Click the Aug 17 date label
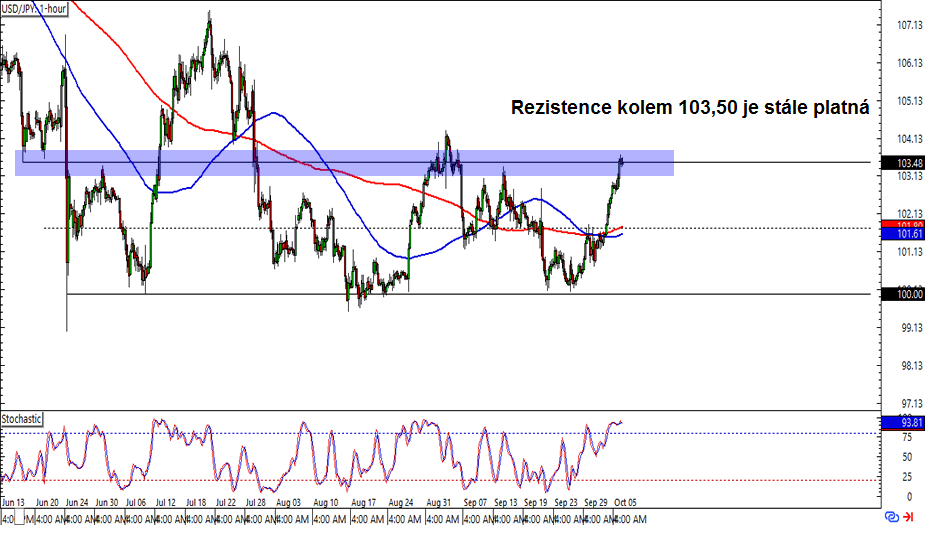 (x=363, y=502)
